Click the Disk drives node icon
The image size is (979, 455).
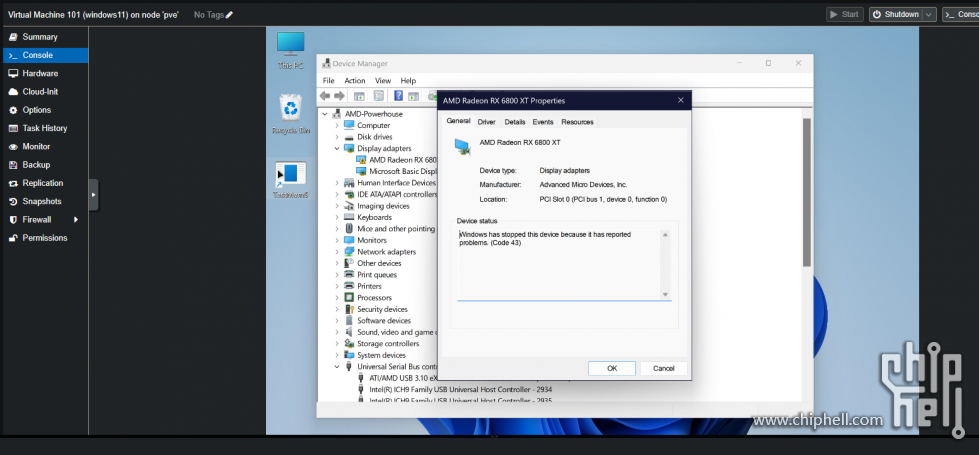pyautogui.click(x=349, y=137)
